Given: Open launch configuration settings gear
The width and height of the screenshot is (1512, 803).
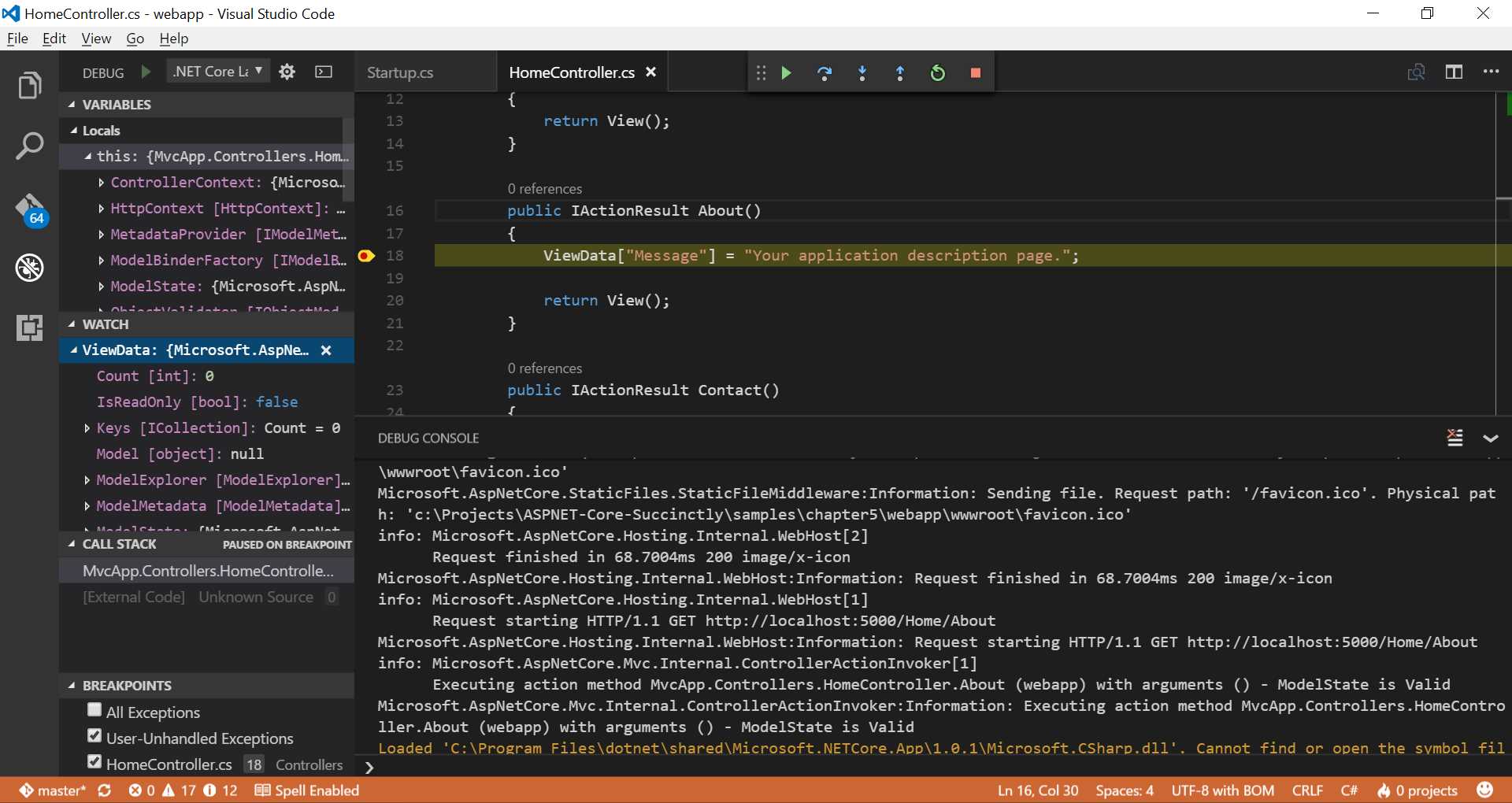Looking at the screenshot, I should tap(287, 72).
